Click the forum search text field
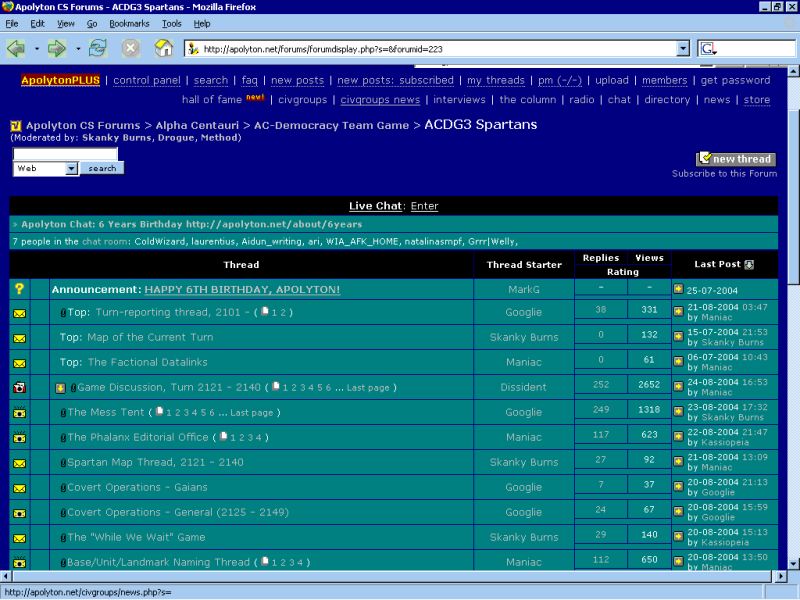Viewport: 800px width, 600px height. click(65, 154)
